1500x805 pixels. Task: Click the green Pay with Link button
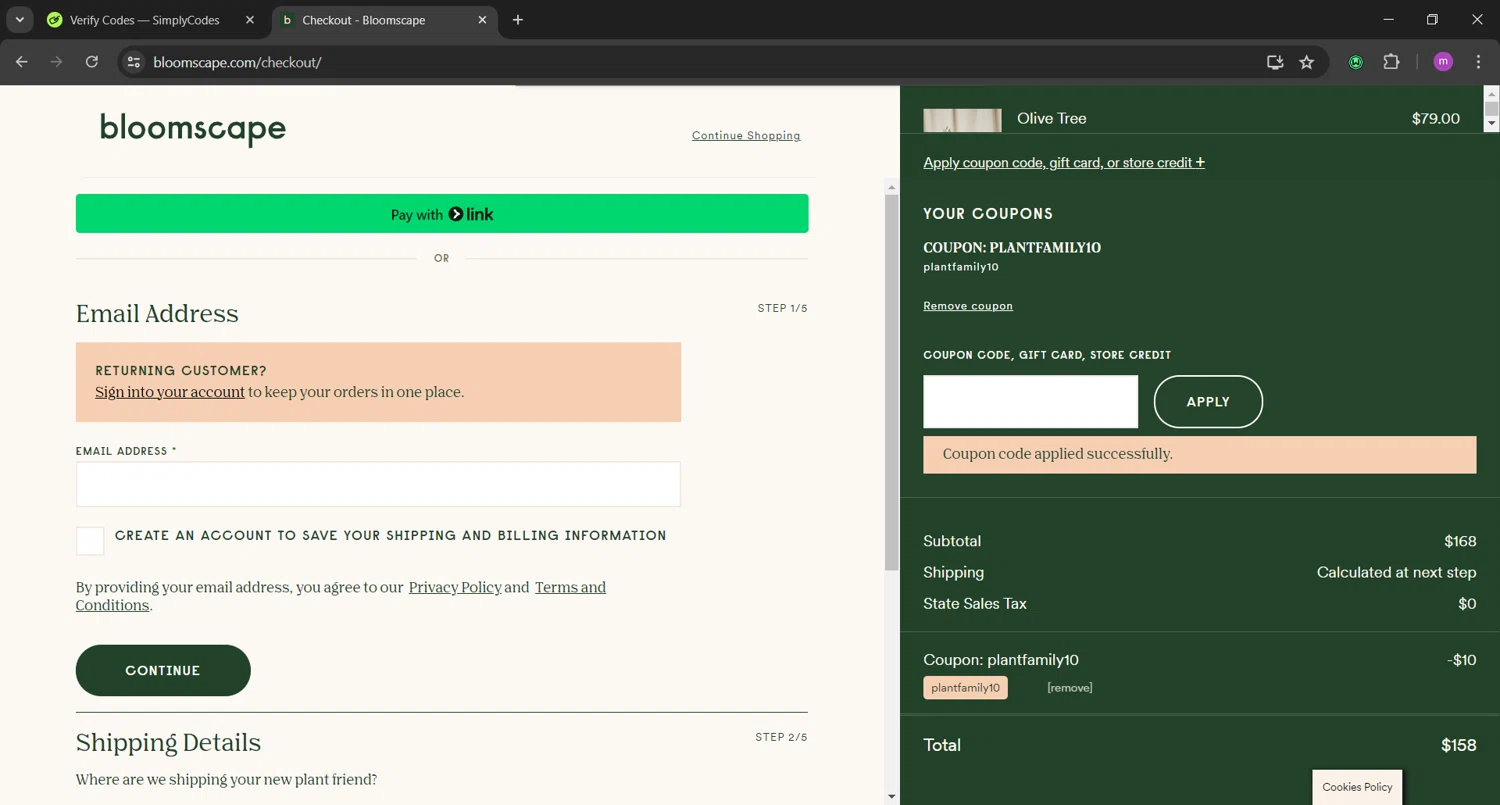click(x=442, y=214)
